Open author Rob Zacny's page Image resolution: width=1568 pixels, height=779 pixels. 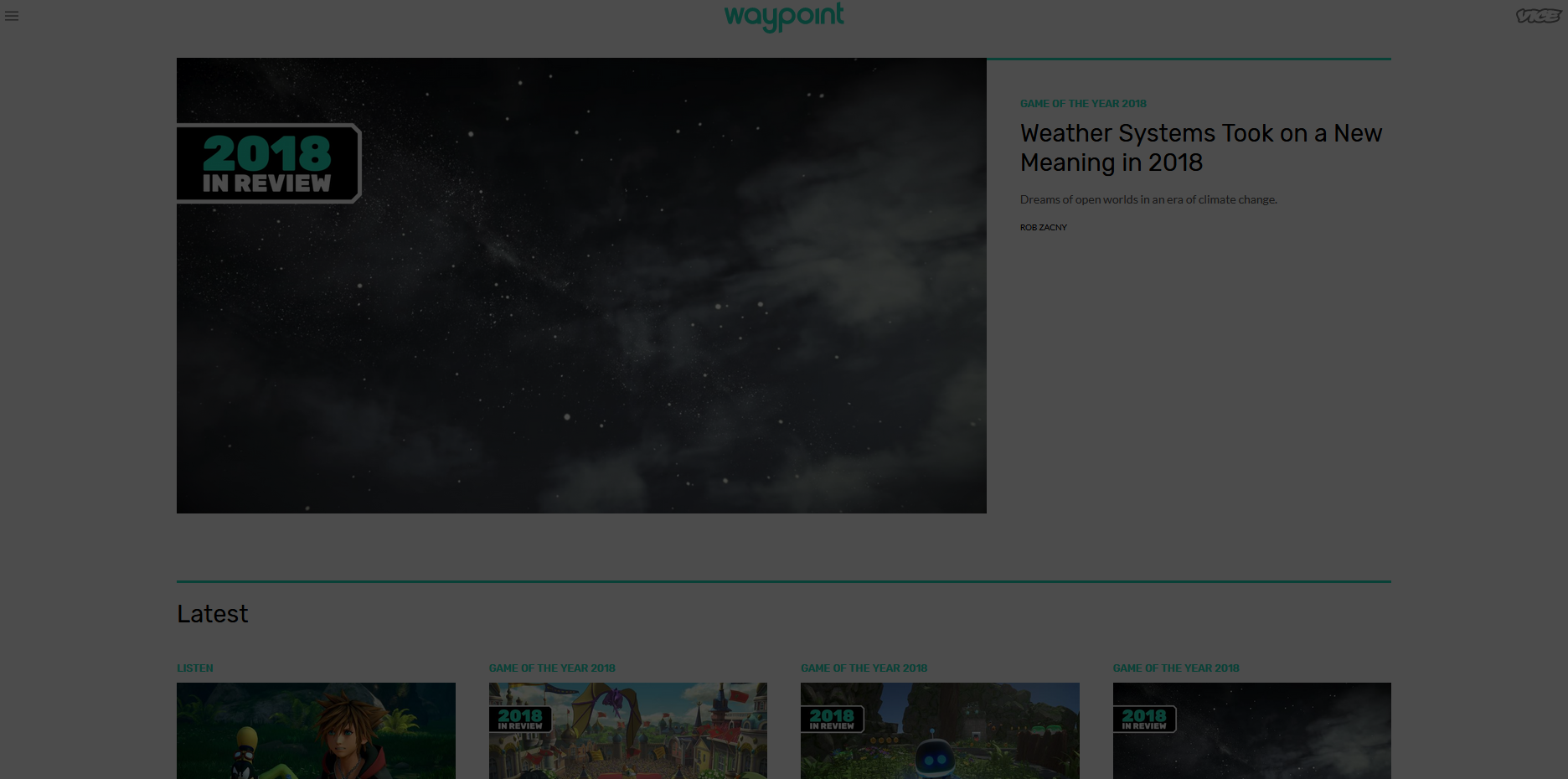1044,228
